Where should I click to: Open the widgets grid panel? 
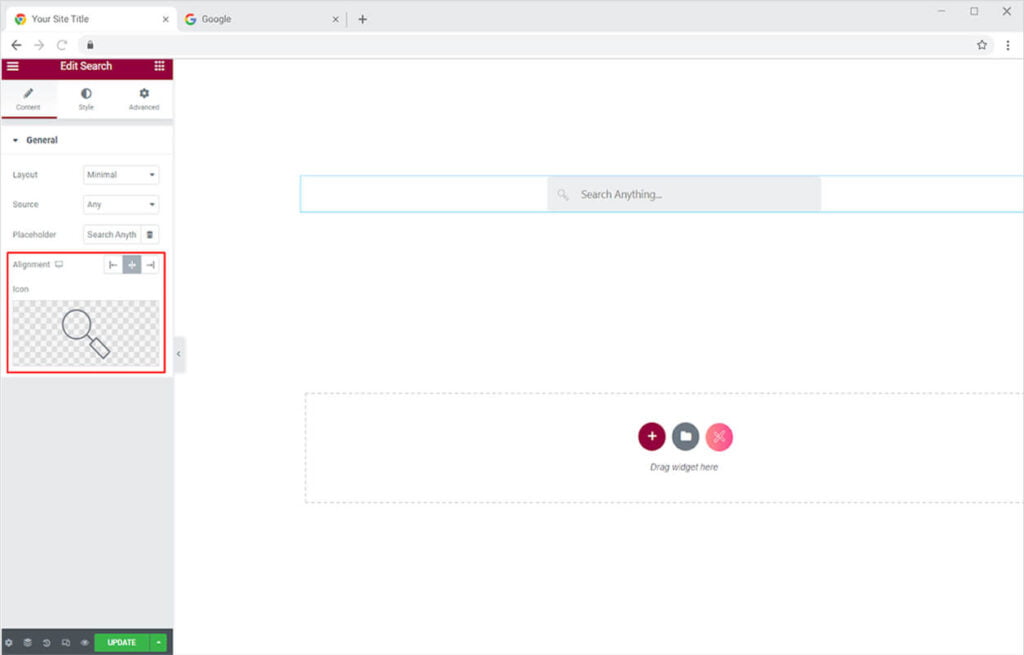click(x=159, y=66)
